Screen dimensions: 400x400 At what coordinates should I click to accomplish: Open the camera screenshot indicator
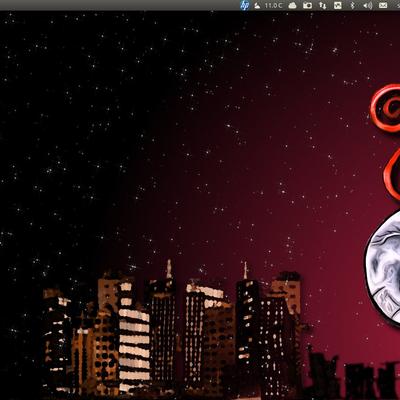pos(307,6)
